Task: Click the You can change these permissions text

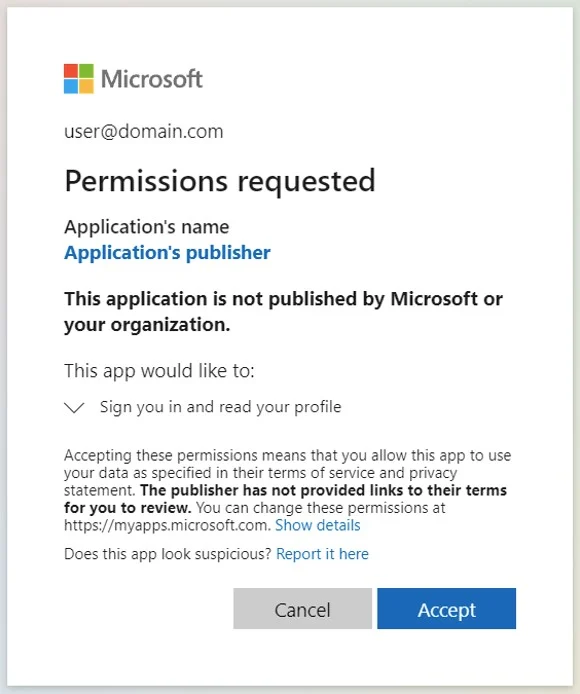Action: coord(321,508)
